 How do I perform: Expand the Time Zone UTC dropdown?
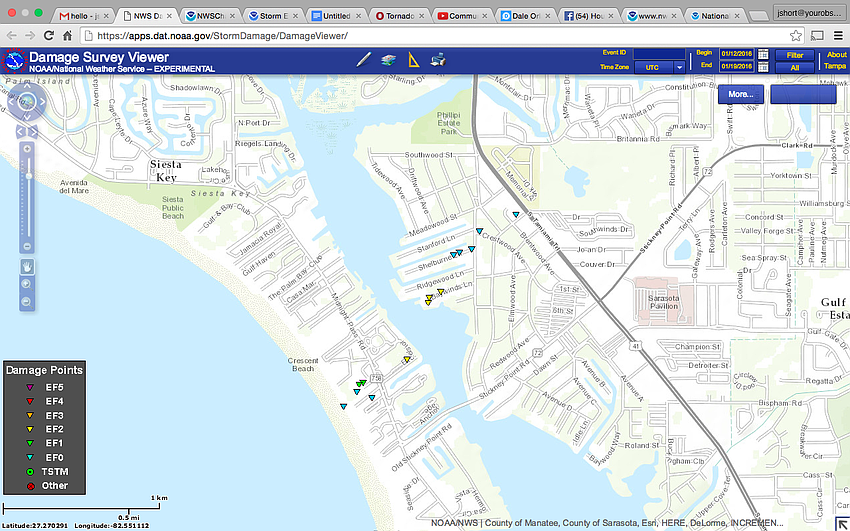click(x=679, y=67)
